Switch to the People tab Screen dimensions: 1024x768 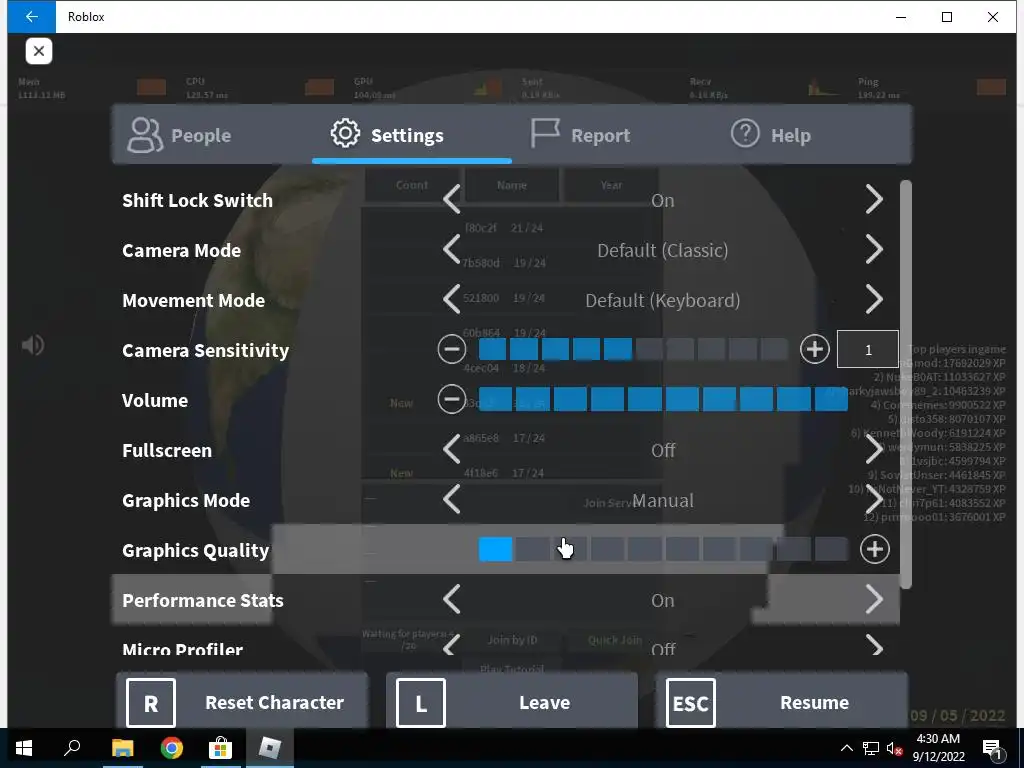212,135
